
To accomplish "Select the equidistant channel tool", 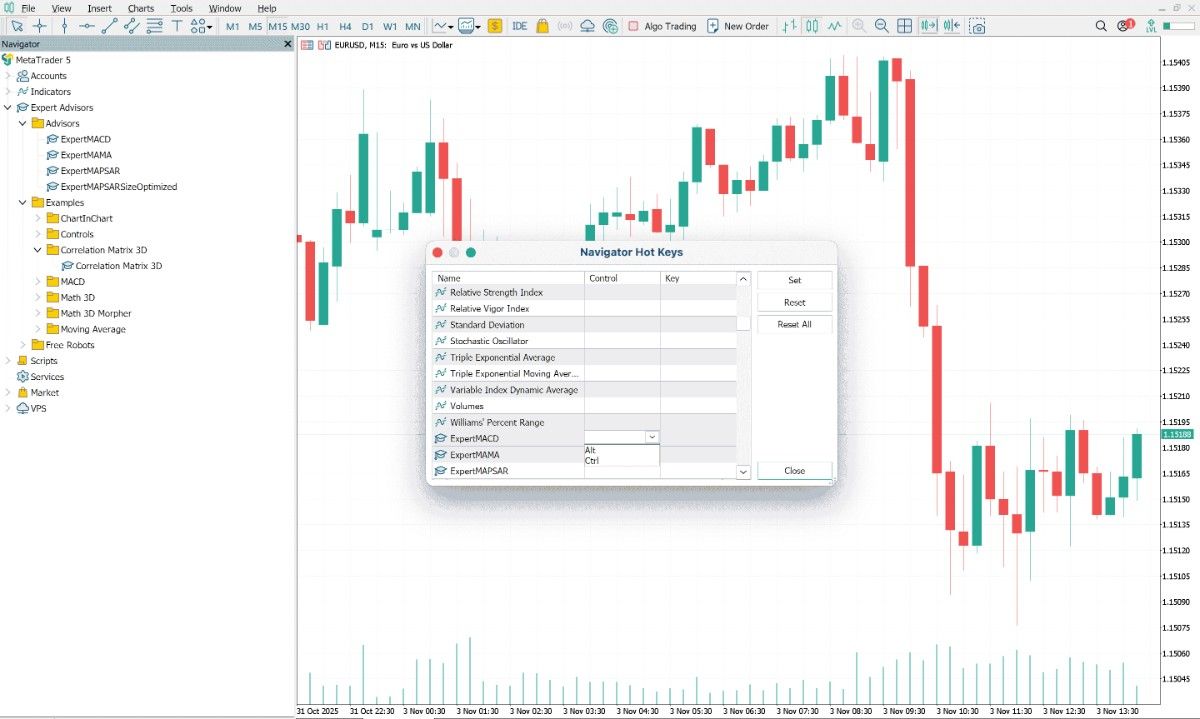I will point(133,26).
